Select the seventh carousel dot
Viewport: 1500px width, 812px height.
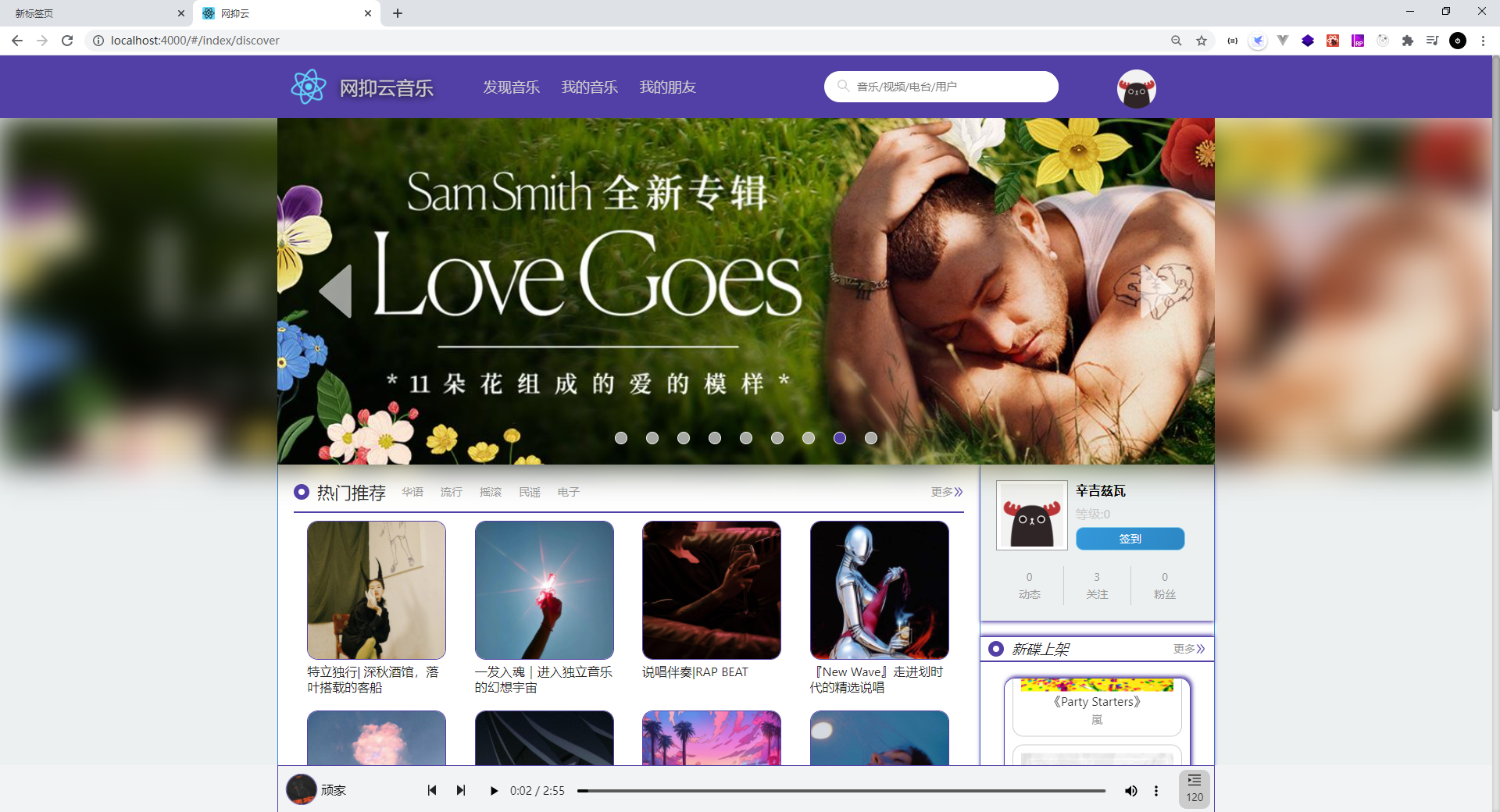tap(809, 438)
